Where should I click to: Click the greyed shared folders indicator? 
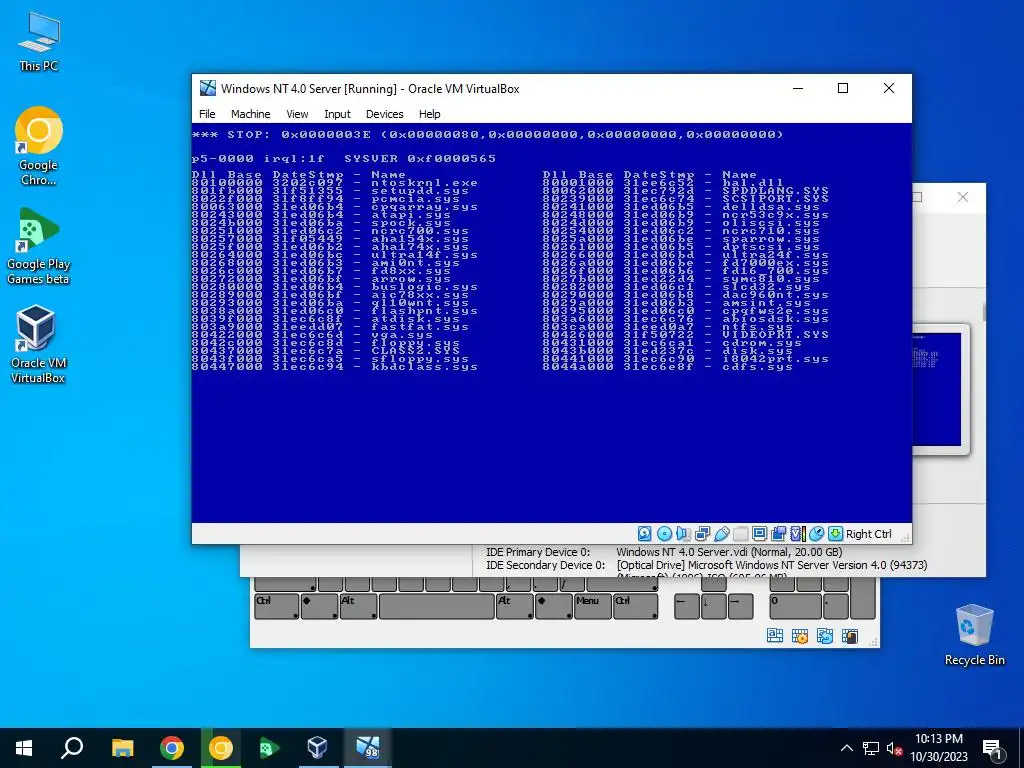click(740, 534)
